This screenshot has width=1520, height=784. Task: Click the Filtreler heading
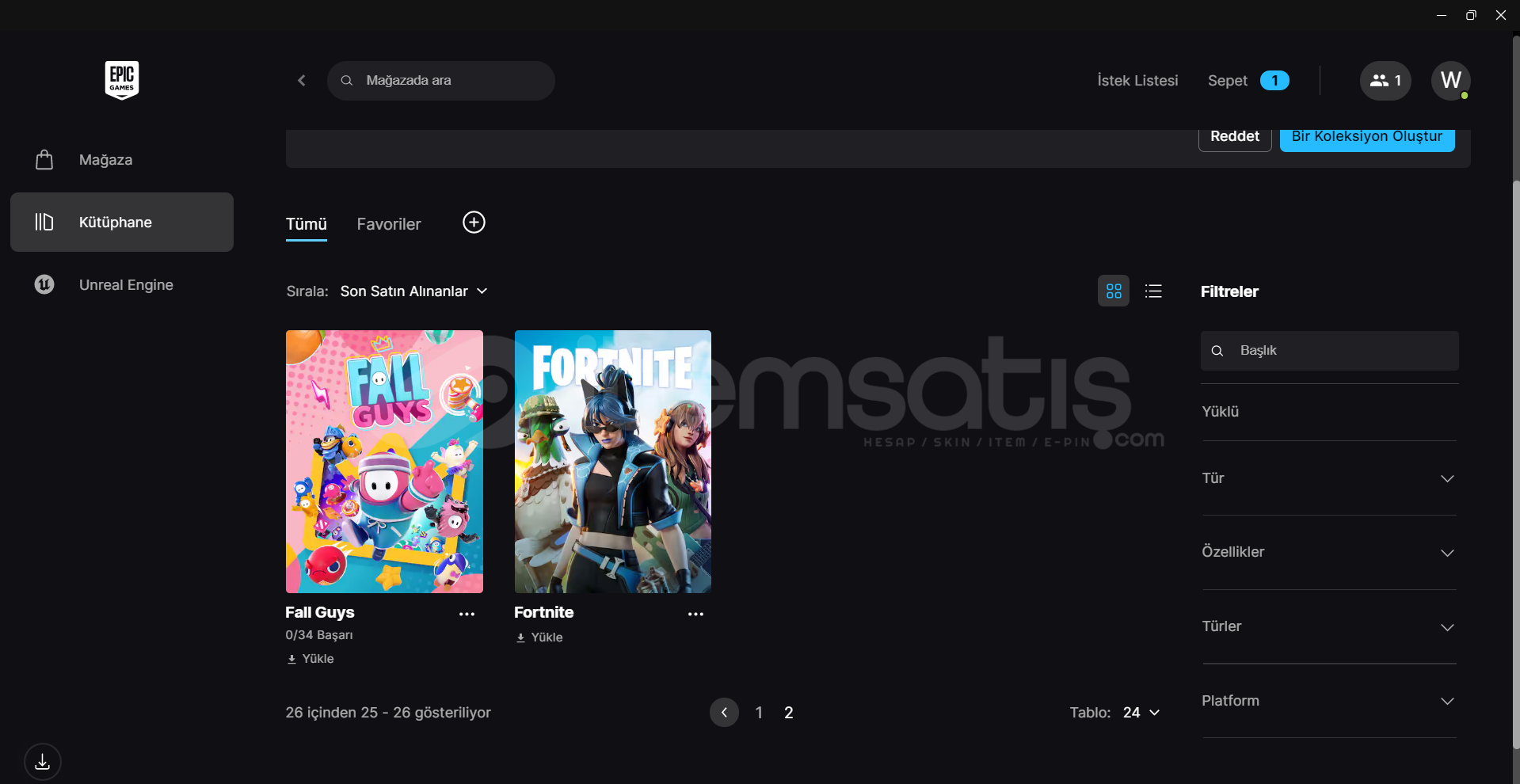pos(1229,291)
